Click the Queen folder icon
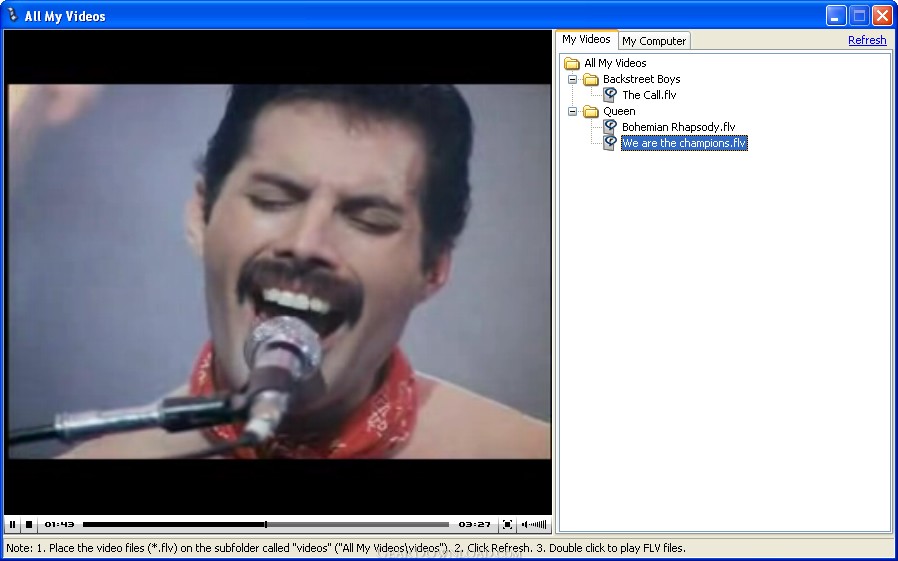This screenshot has width=898, height=561. click(x=590, y=111)
